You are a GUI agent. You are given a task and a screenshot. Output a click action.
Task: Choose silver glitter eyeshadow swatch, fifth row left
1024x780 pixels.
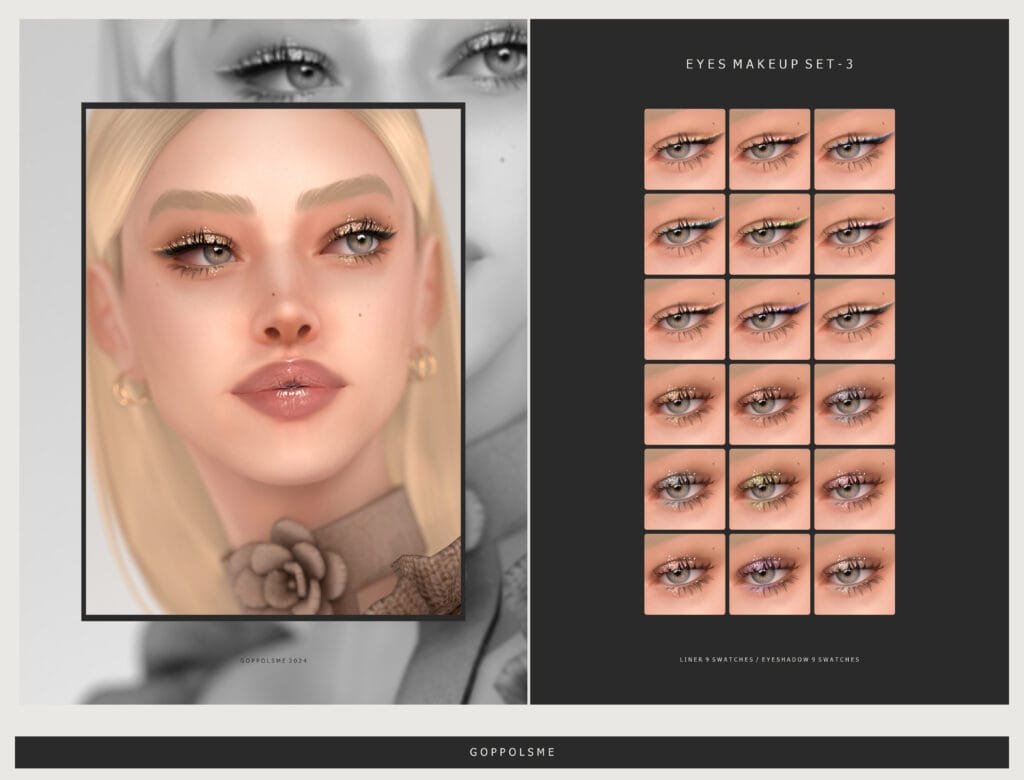[x=684, y=489]
